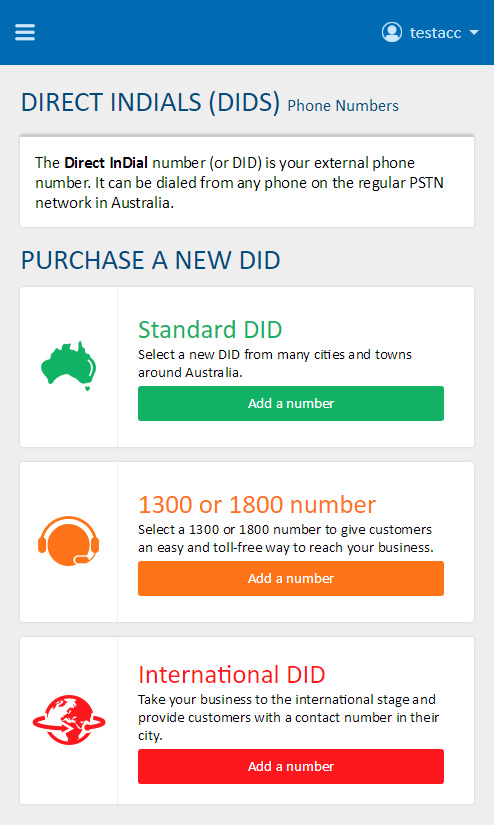This screenshot has height=825, width=494.
Task: Click the Purchase a New DID heading
Action: click(x=150, y=260)
